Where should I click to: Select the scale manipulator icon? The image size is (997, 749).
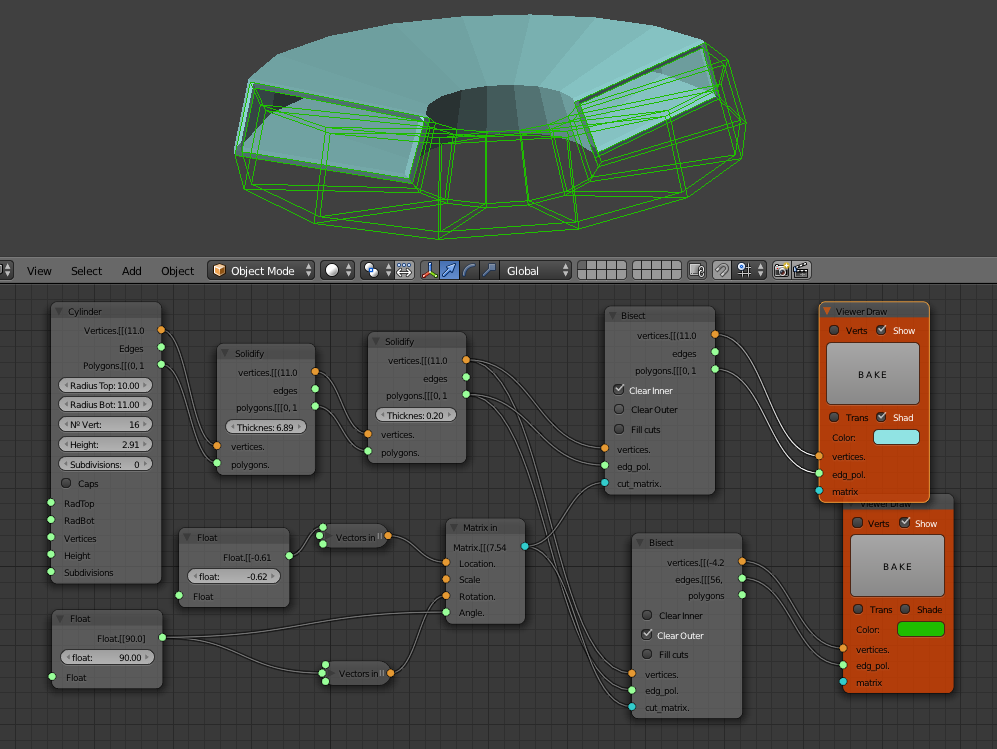(x=488, y=270)
